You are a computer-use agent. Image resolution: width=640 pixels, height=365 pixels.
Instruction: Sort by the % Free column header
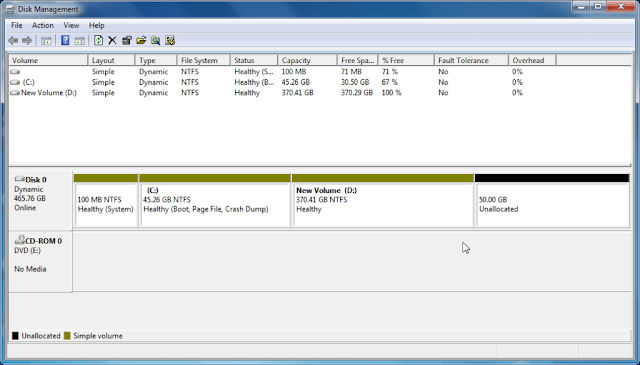pyautogui.click(x=406, y=60)
